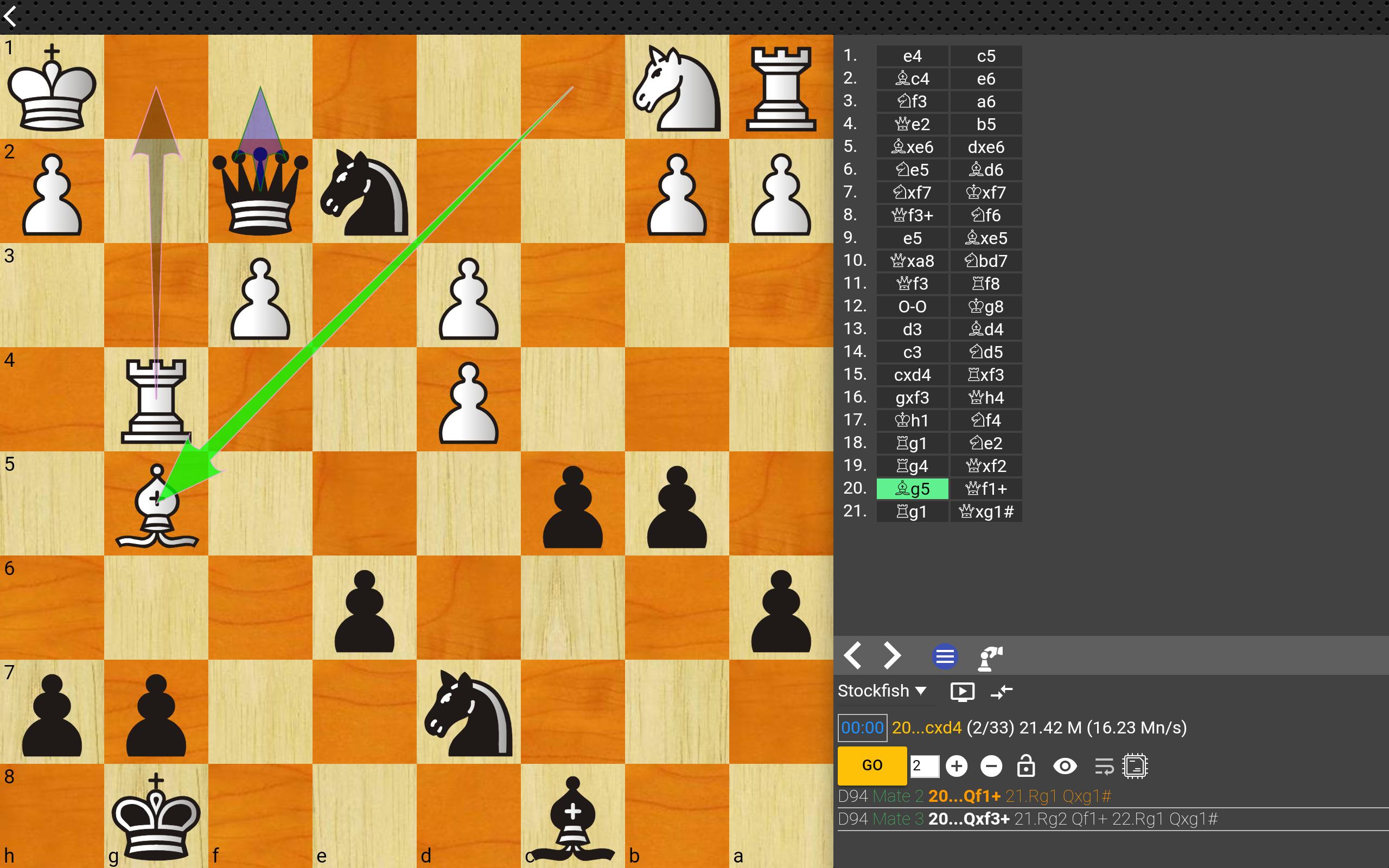This screenshot has width=1389, height=868.
Task: Click the line wrap icon
Action: 1103,767
